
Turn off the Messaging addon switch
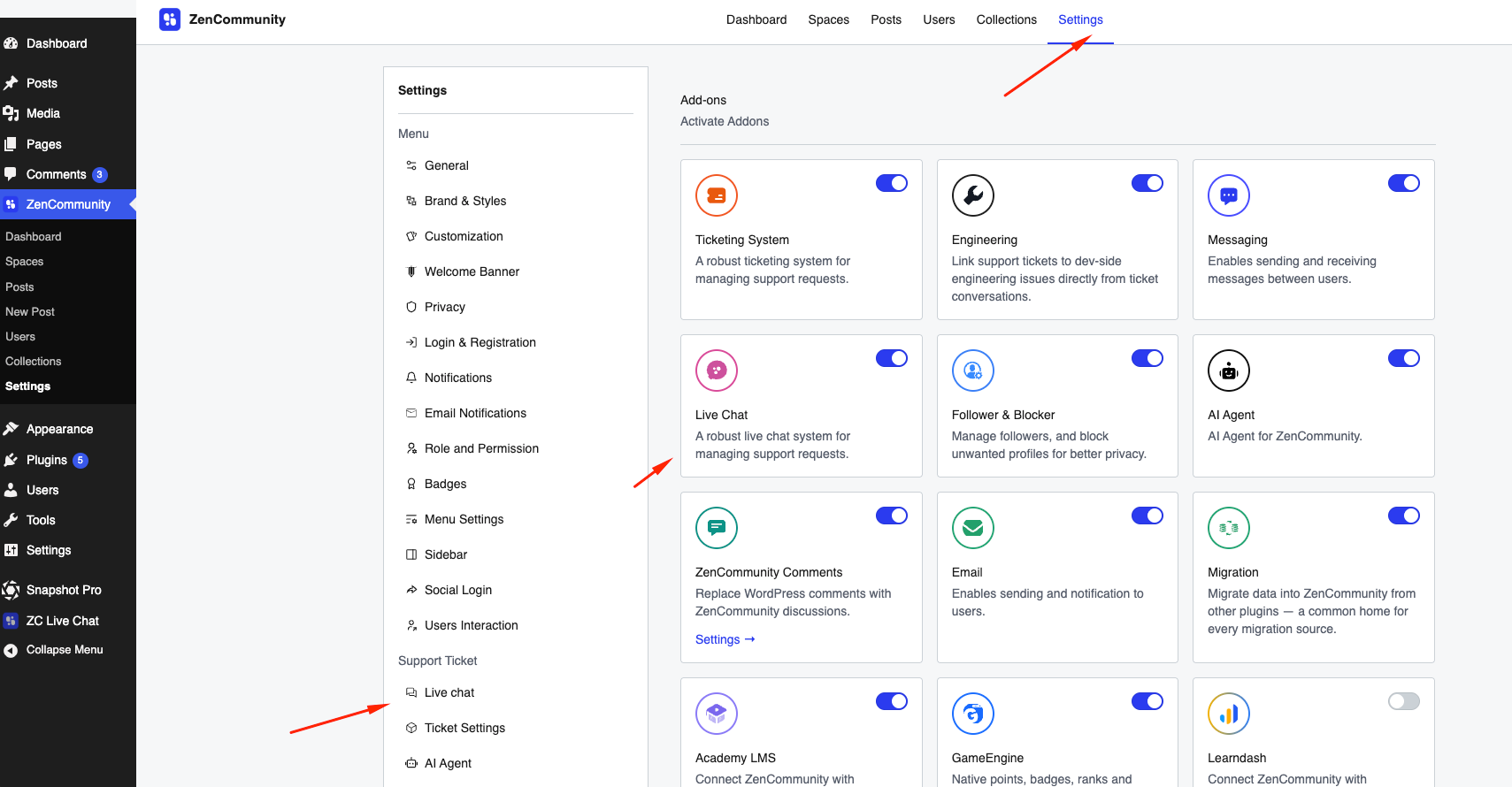tap(1404, 183)
